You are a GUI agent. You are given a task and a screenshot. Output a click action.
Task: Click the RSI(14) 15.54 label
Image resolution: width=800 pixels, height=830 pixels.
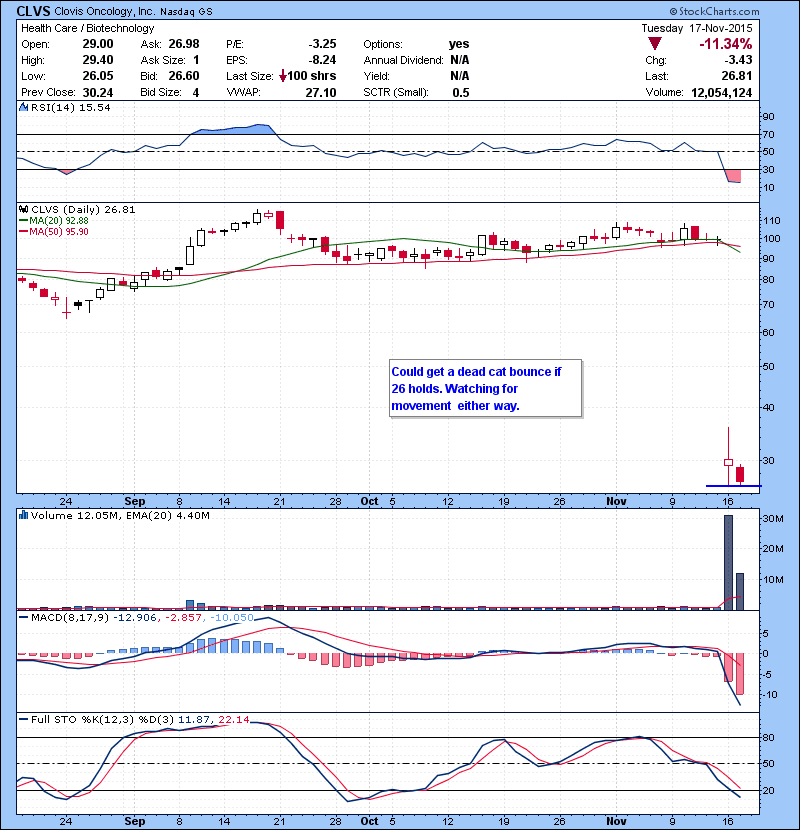click(x=71, y=107)
